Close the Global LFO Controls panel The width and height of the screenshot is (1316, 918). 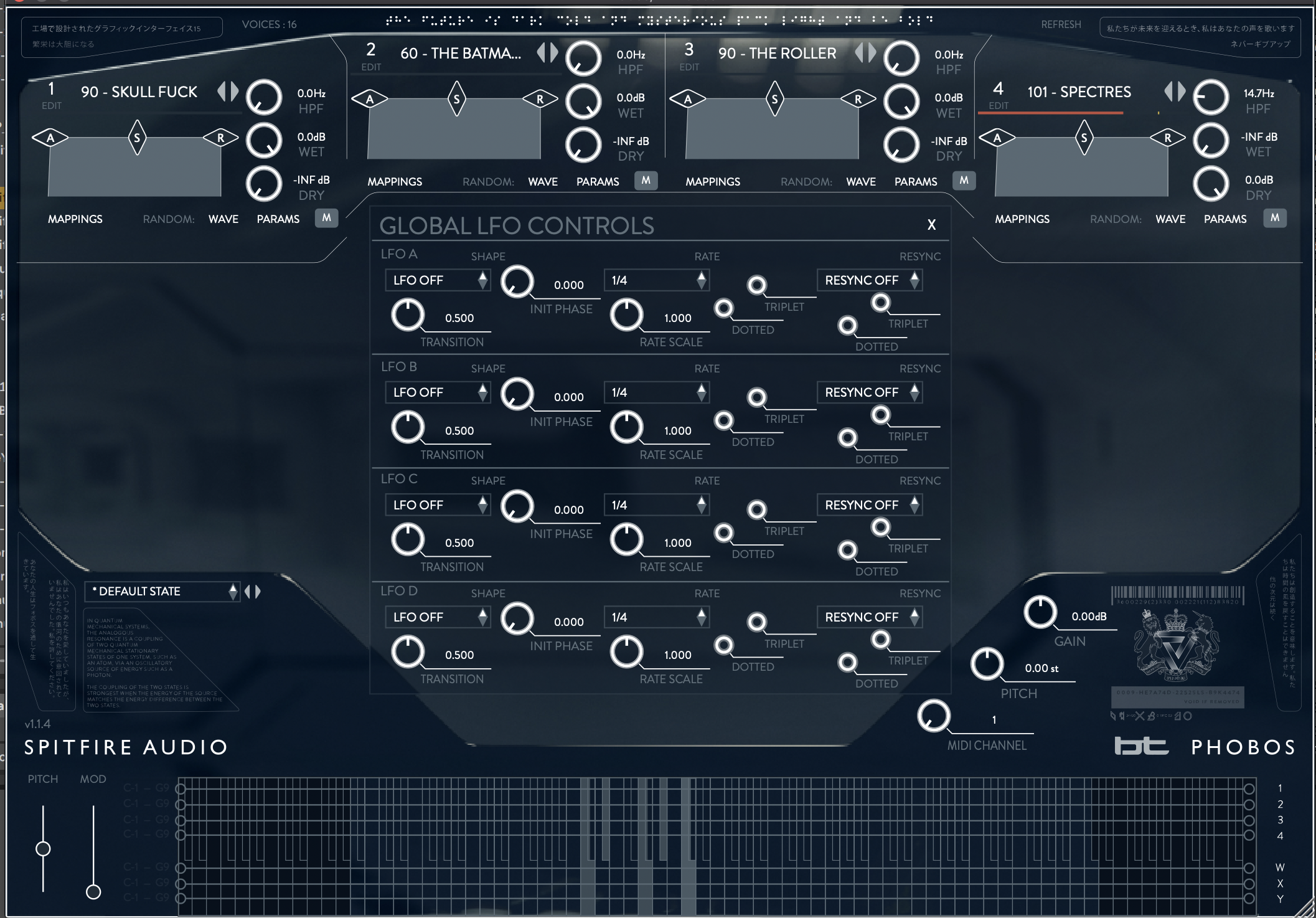click(x=931, y=225)
